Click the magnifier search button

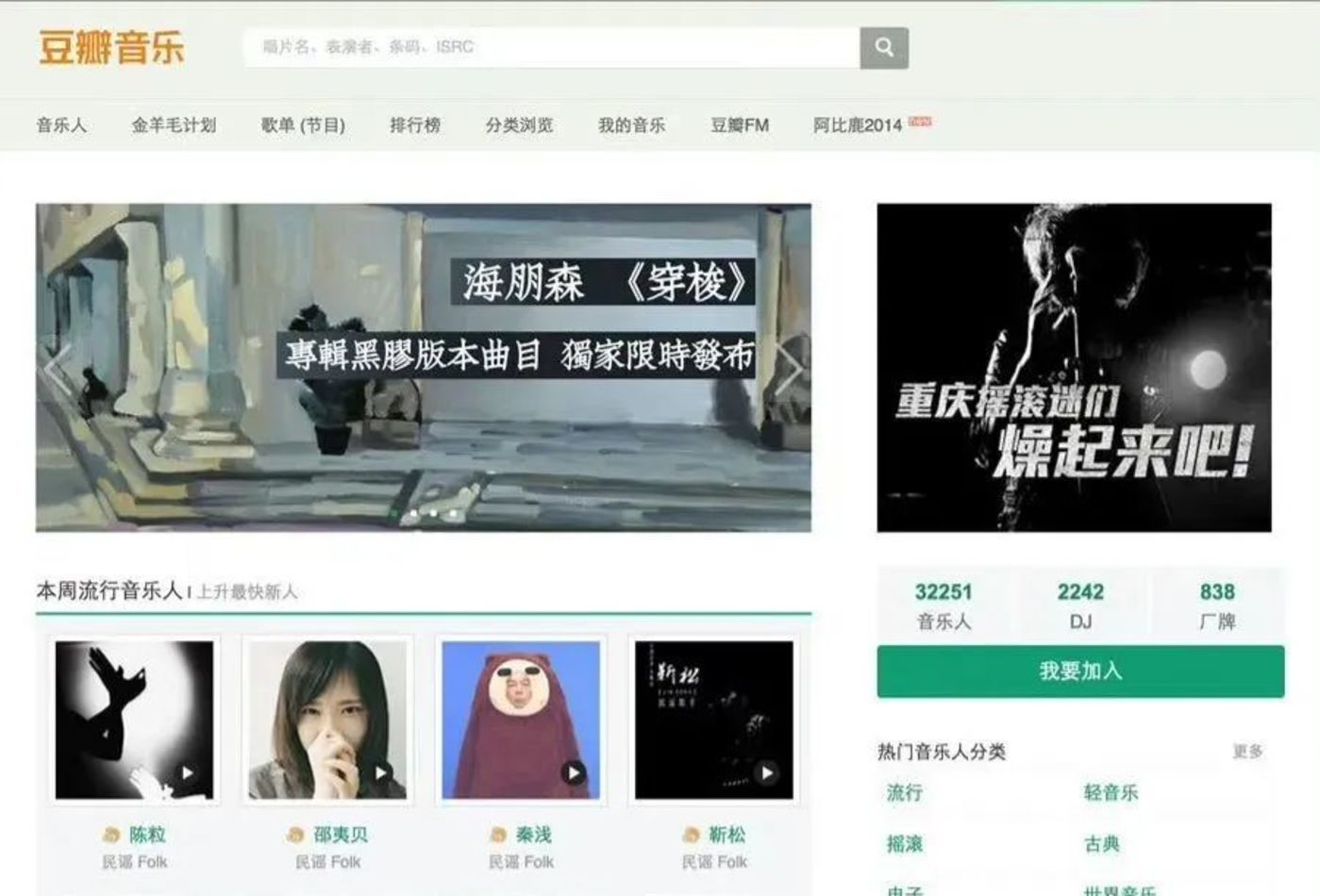[x=883, y=47]
